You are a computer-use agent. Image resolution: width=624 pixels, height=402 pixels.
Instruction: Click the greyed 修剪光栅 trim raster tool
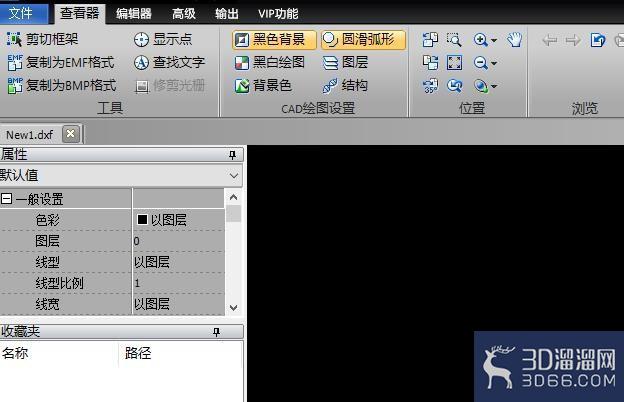170,85
